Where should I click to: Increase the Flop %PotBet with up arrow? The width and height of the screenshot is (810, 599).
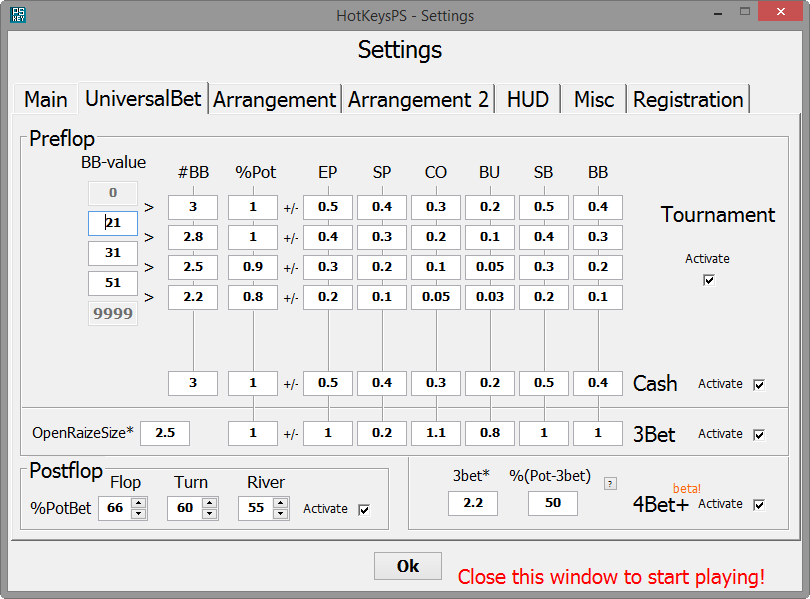(x=138, y=502)
